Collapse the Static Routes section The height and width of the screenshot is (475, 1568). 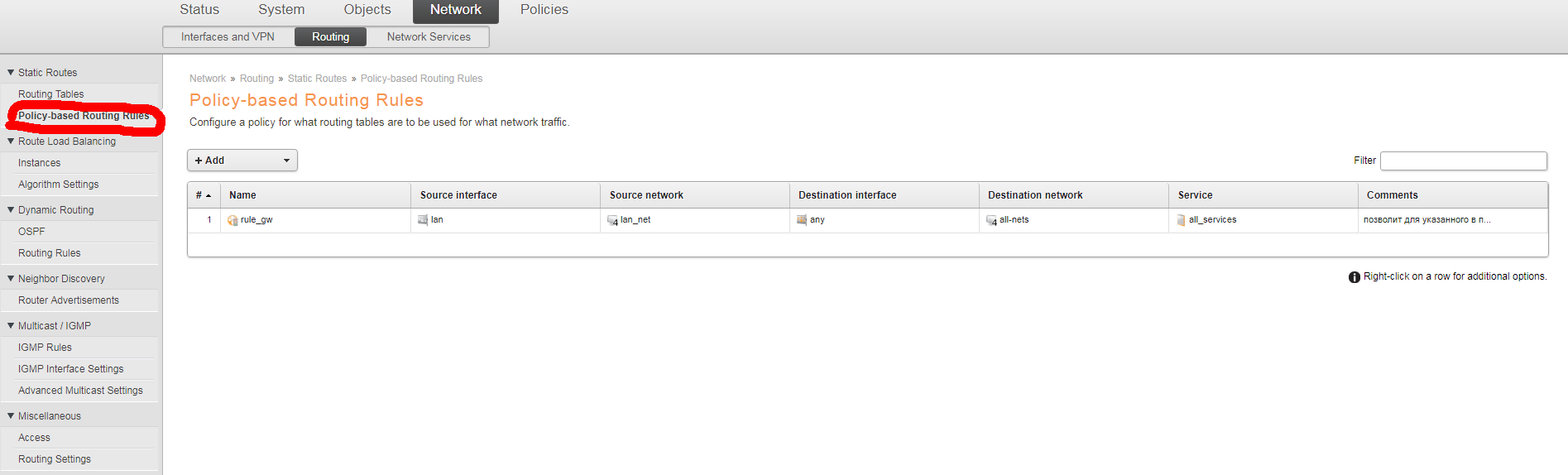tap(11, 73)
